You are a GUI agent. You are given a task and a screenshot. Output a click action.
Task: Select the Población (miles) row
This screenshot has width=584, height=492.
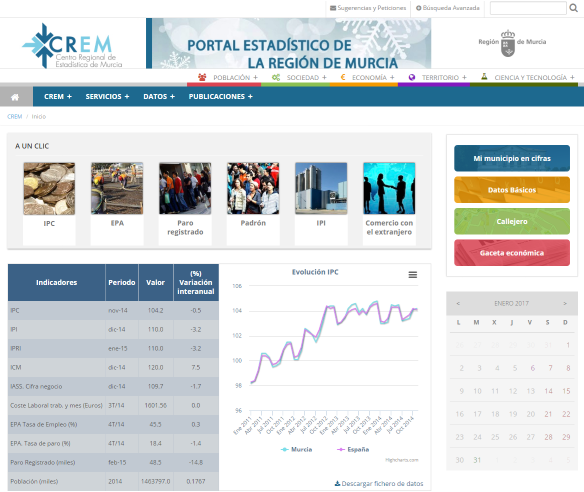113,482
